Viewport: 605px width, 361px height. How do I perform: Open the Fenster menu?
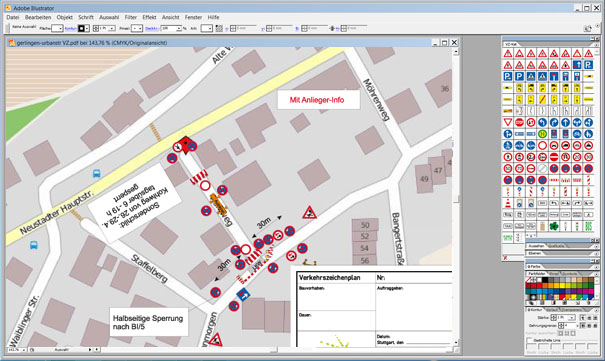point(193,17)
